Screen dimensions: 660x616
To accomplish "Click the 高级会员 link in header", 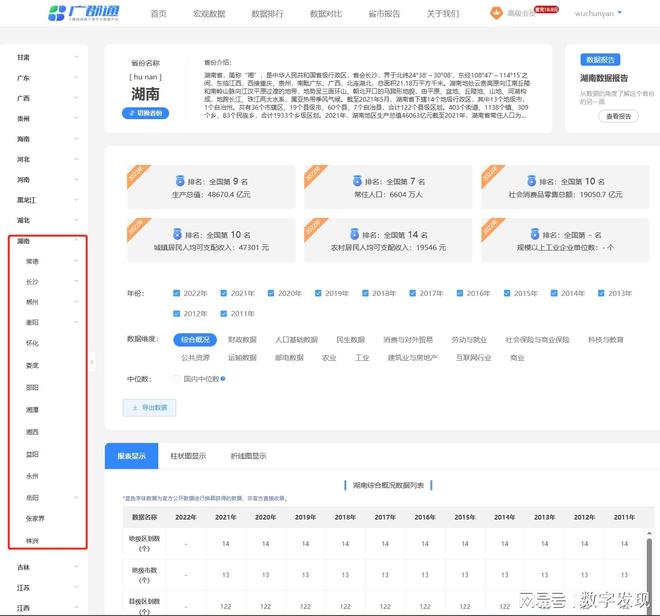I will (x=521, y=13).
